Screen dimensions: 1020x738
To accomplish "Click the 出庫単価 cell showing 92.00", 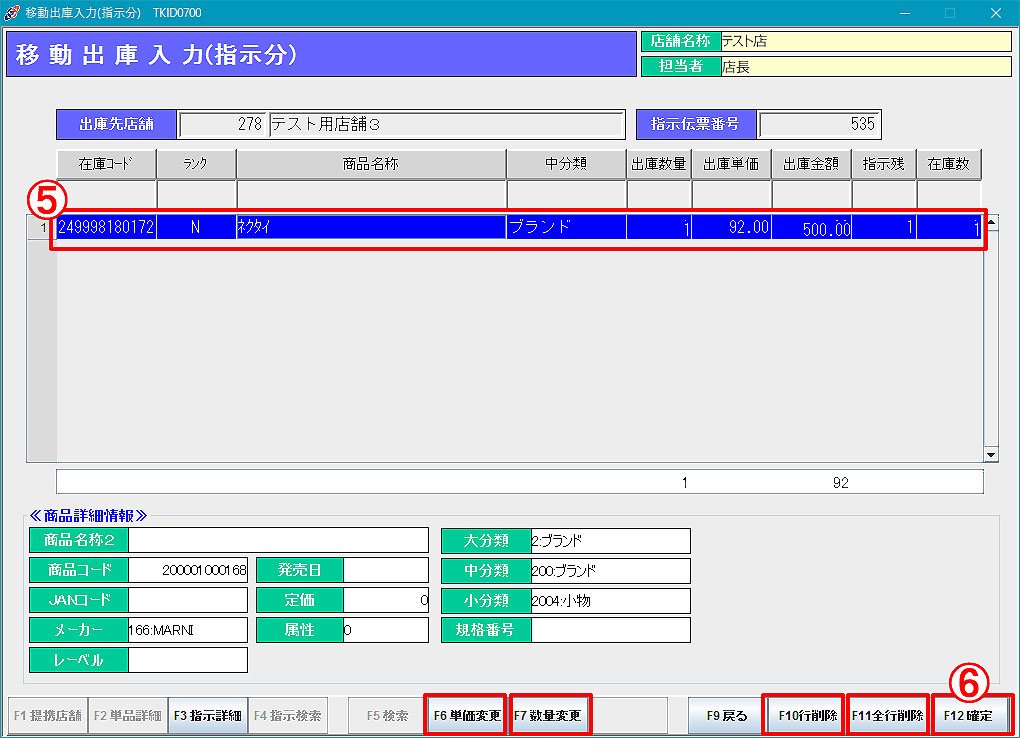I will tap(731, 228).
